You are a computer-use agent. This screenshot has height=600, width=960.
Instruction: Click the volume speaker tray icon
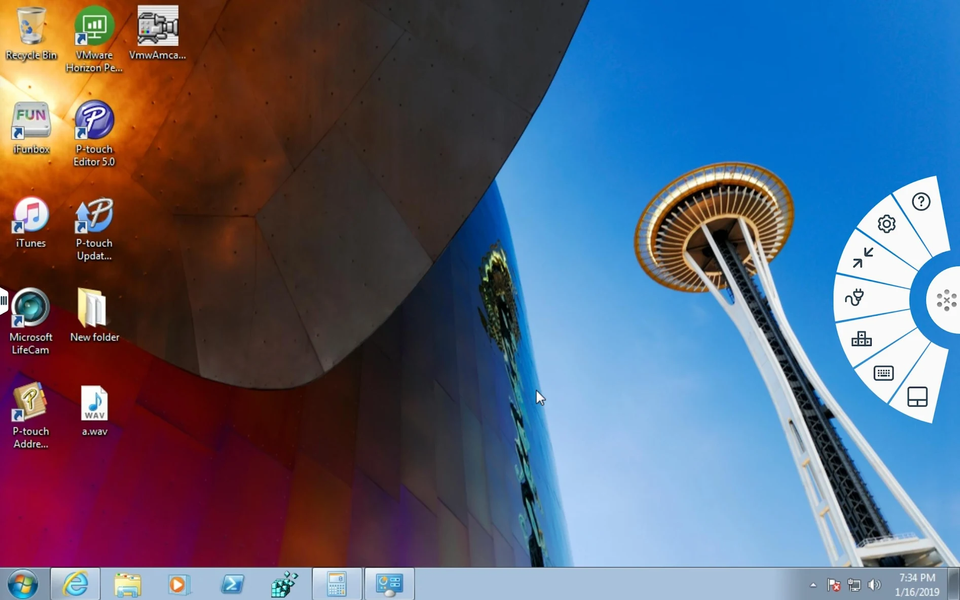[x=874, y=585]
